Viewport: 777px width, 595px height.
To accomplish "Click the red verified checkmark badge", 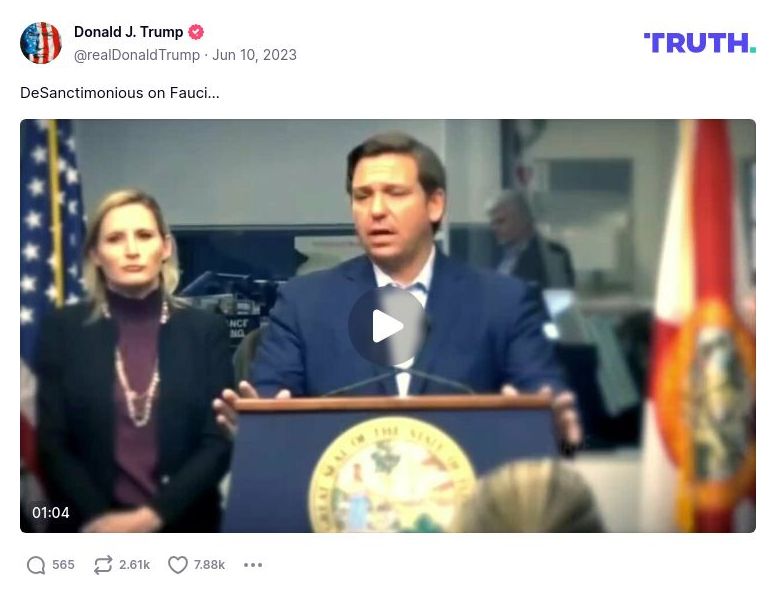I will (x=196, y=32).
